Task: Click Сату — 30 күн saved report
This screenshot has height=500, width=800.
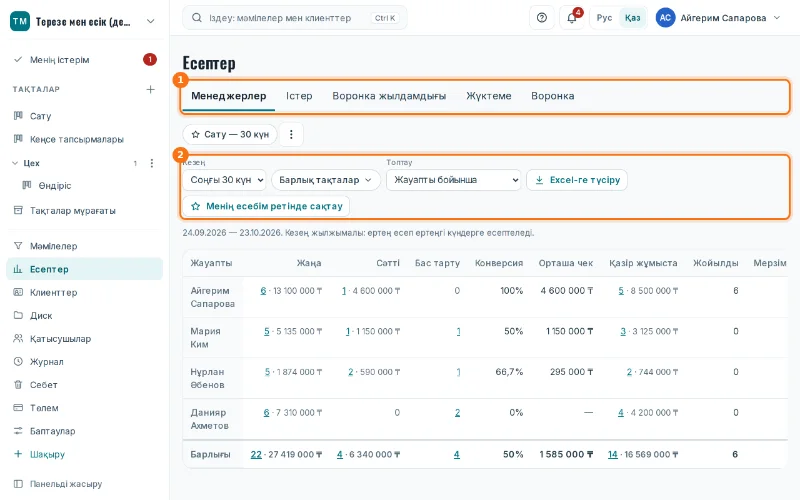Action: tap(230, 134)
